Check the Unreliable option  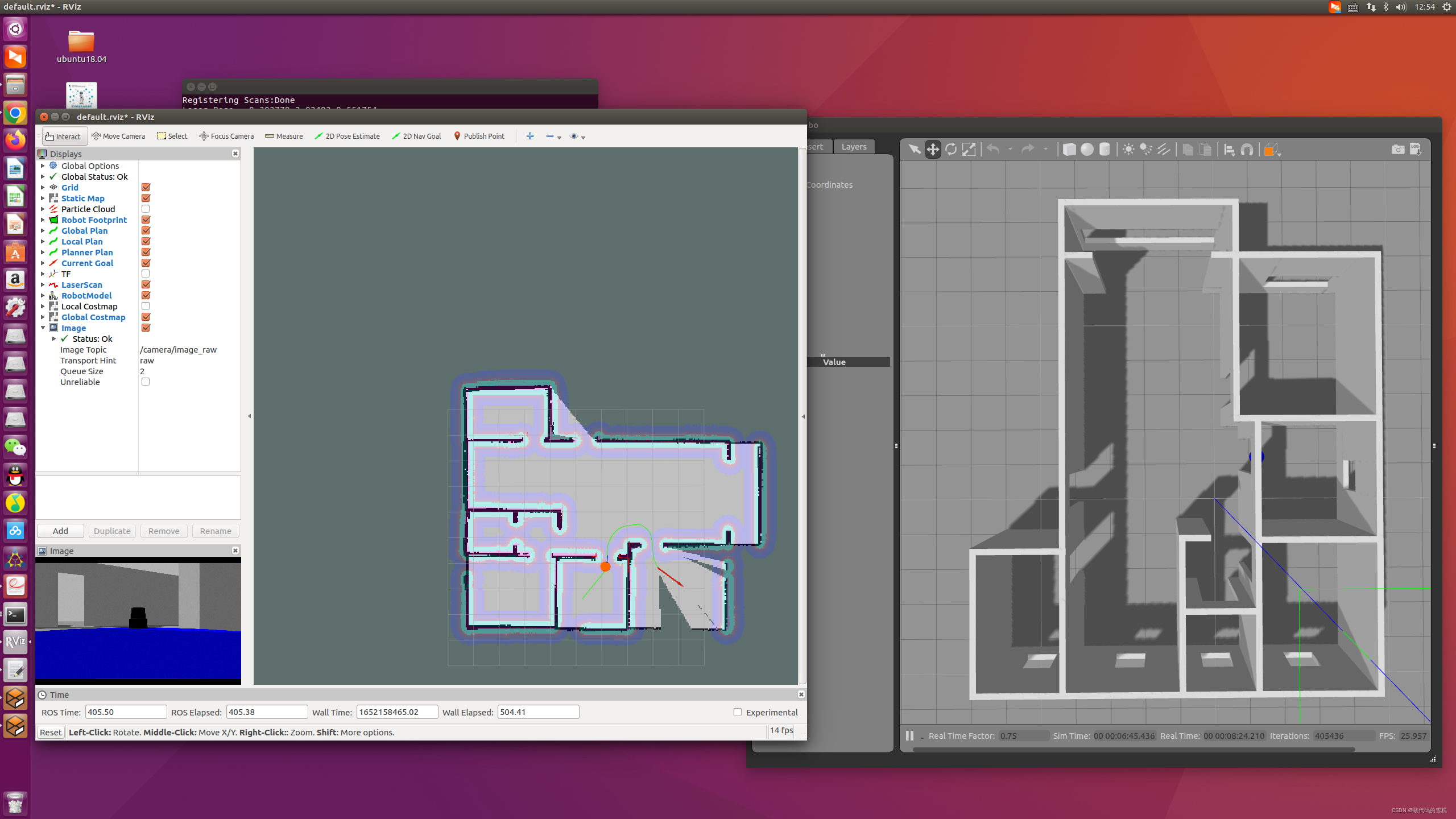(x=146, y=382)
